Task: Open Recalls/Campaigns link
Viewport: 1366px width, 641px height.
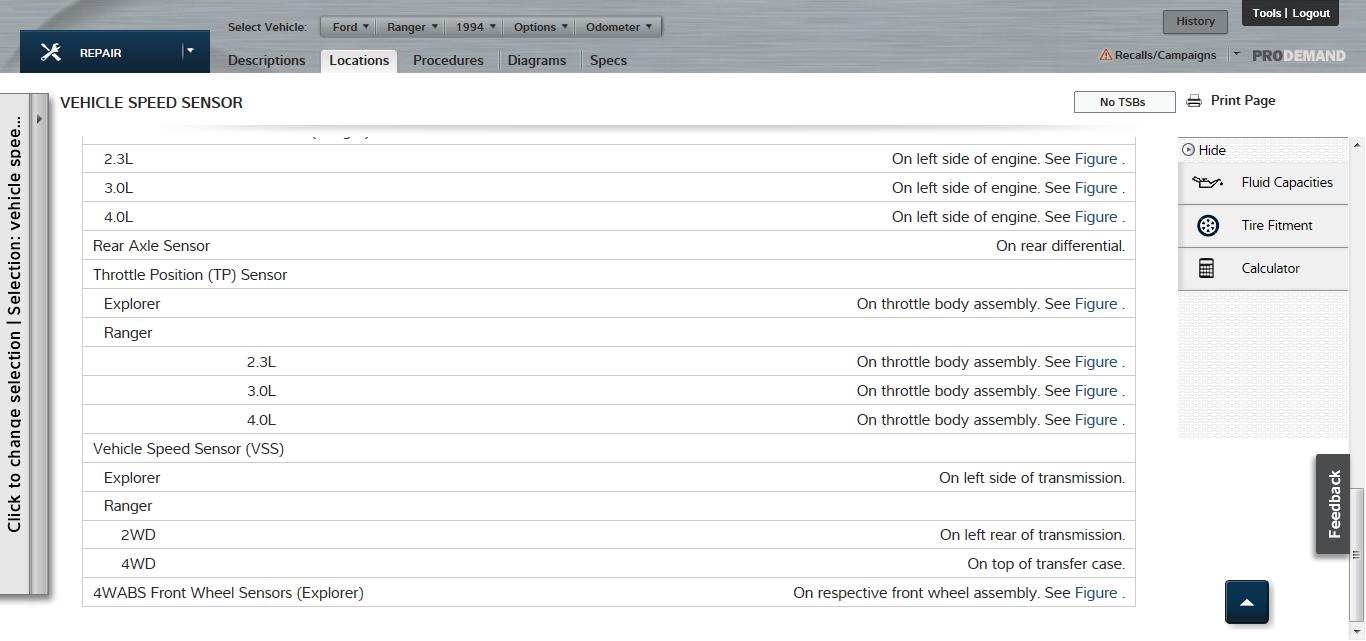Action: 1165,55
